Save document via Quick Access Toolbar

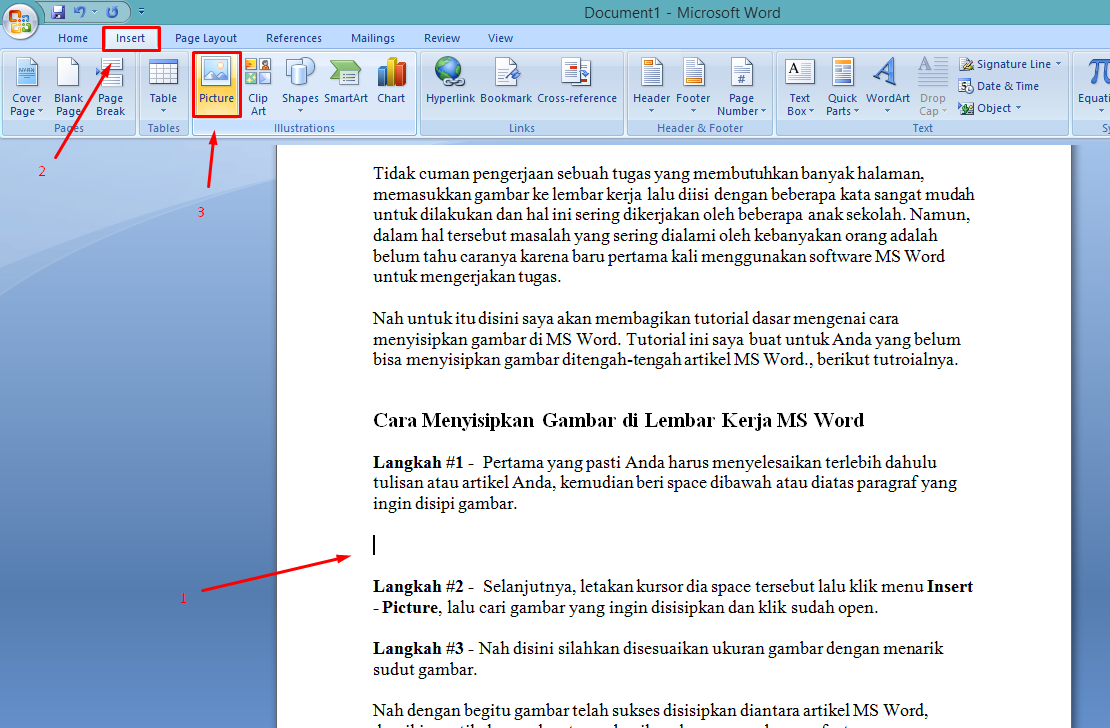point(58,12)
